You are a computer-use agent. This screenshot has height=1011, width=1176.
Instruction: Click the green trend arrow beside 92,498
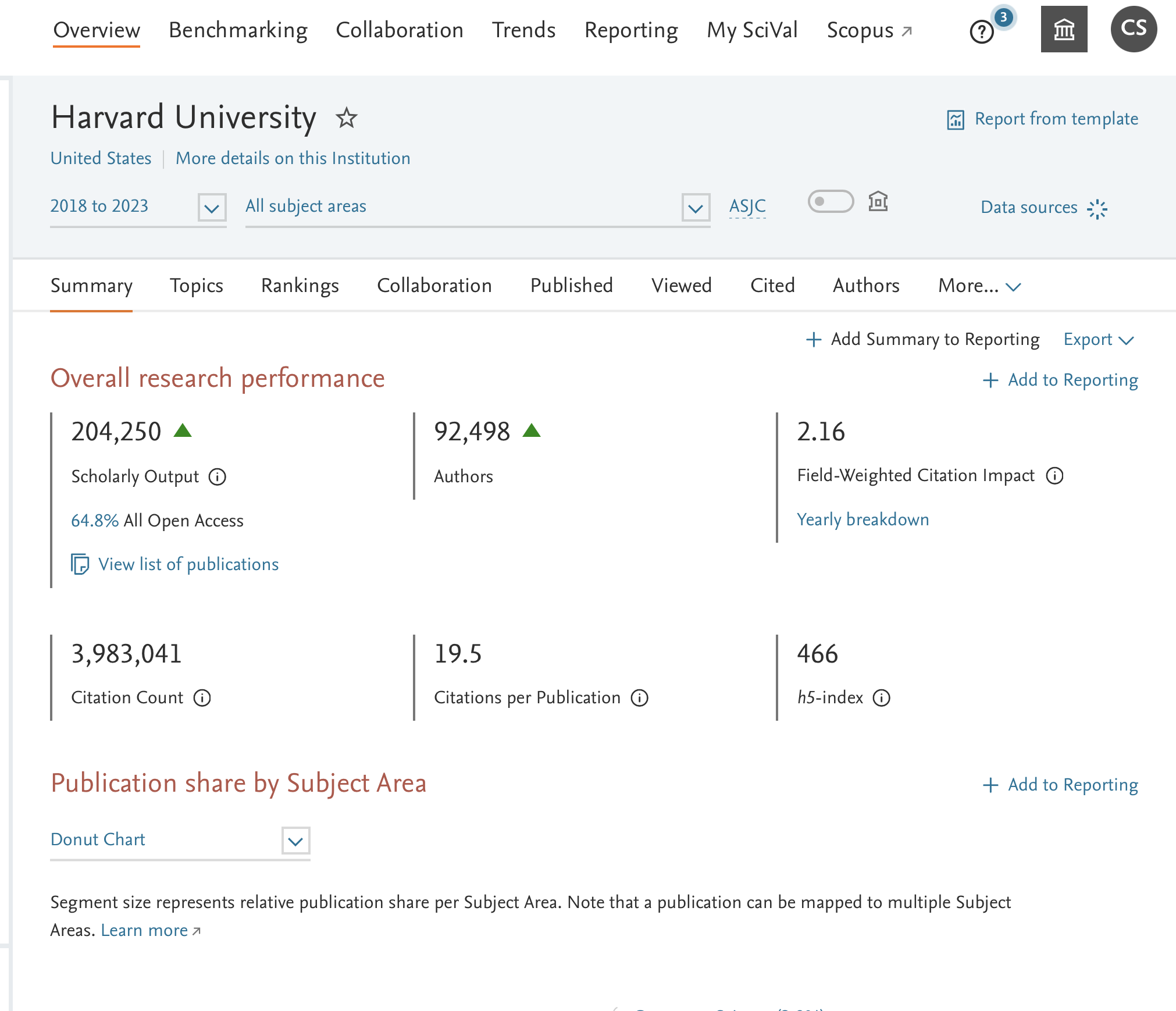532,430
